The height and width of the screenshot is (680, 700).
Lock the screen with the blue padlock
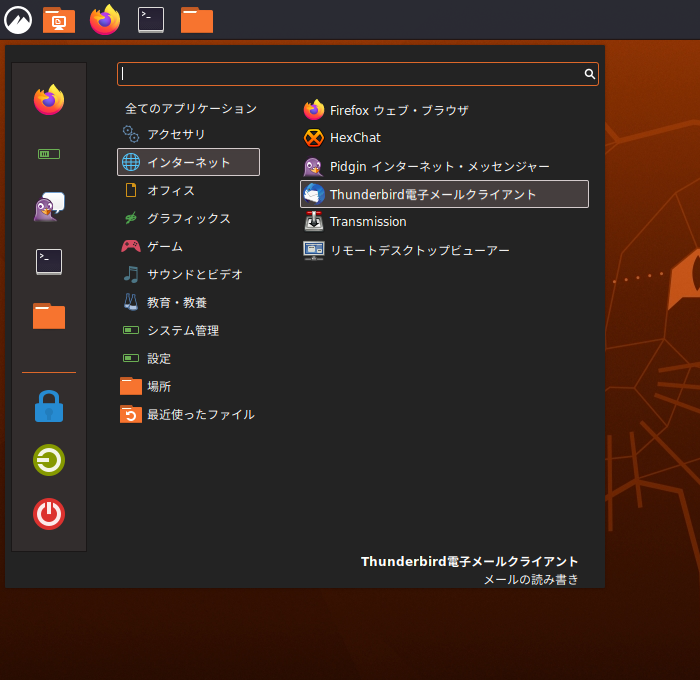tap(49, 406)
